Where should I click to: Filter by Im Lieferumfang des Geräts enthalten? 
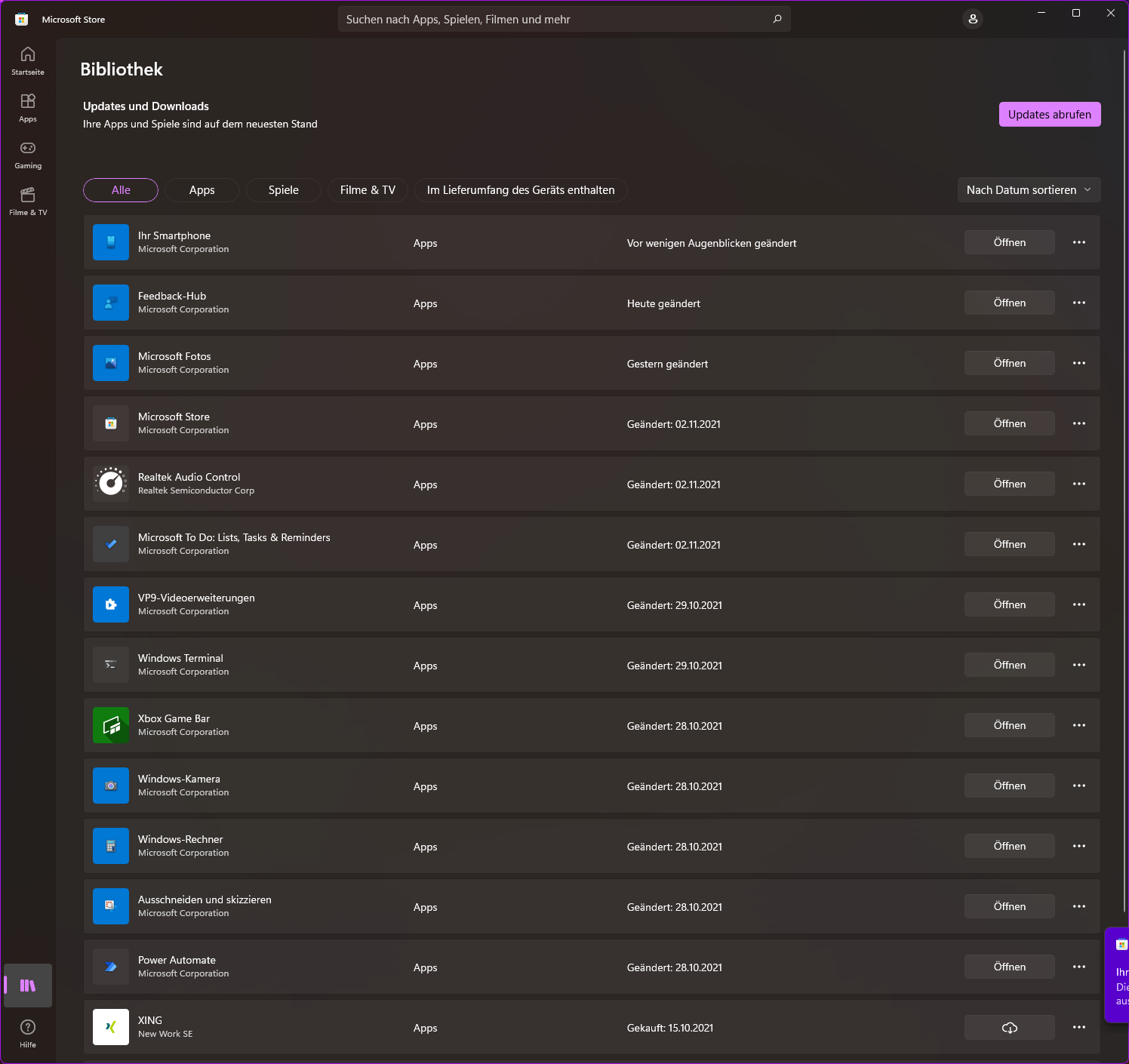[x=521, y=190]
